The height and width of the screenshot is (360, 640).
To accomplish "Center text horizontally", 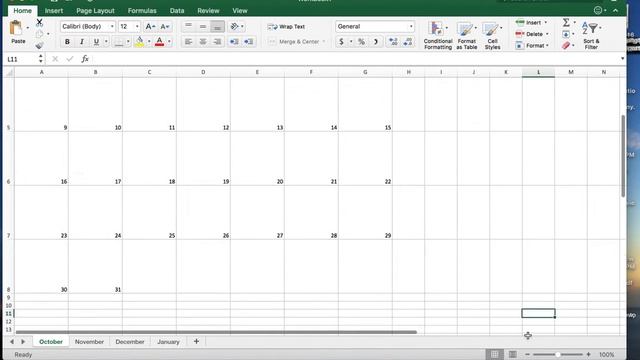I will coord(203,42).
